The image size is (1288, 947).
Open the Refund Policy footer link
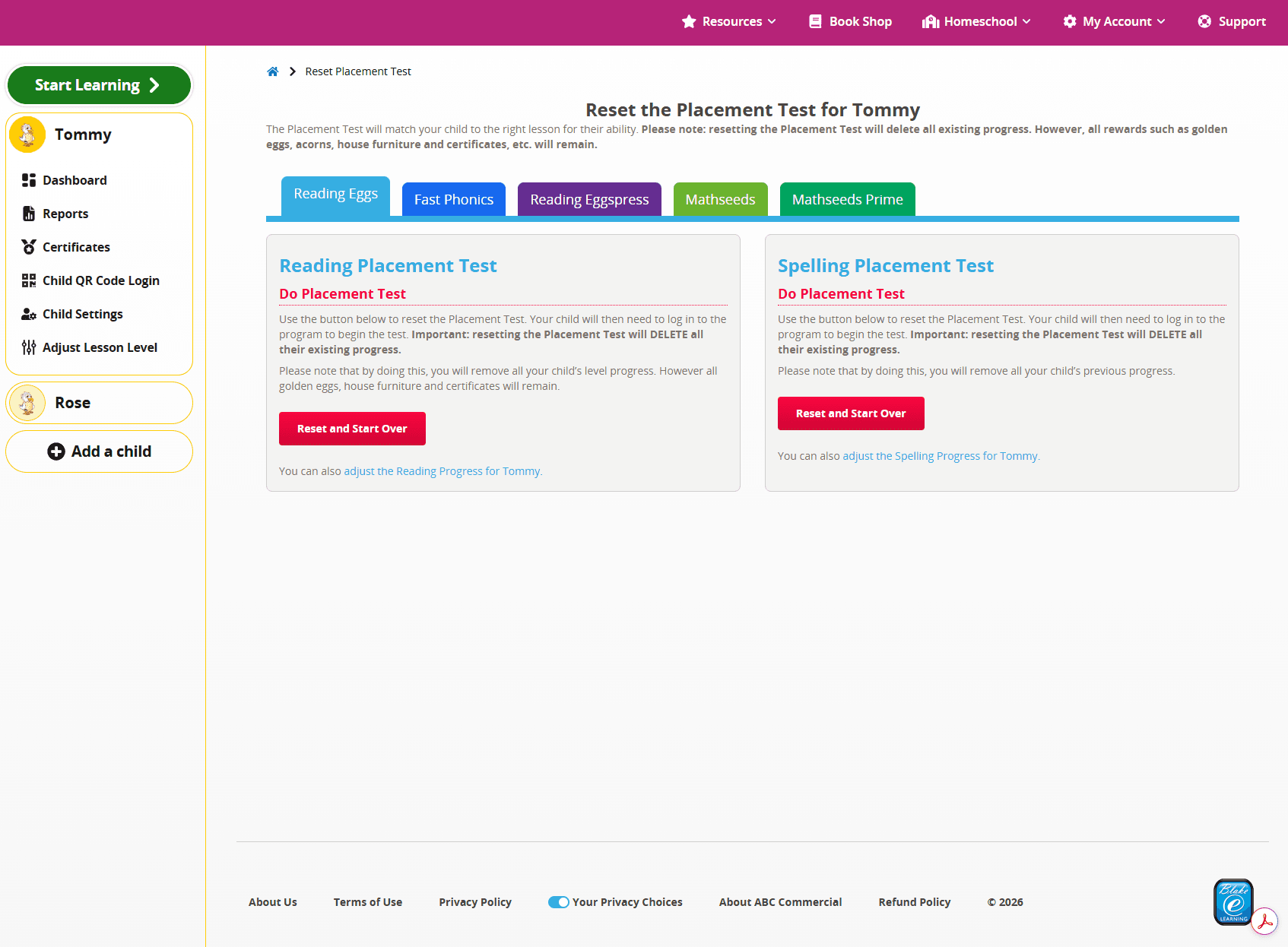(915, 902)
